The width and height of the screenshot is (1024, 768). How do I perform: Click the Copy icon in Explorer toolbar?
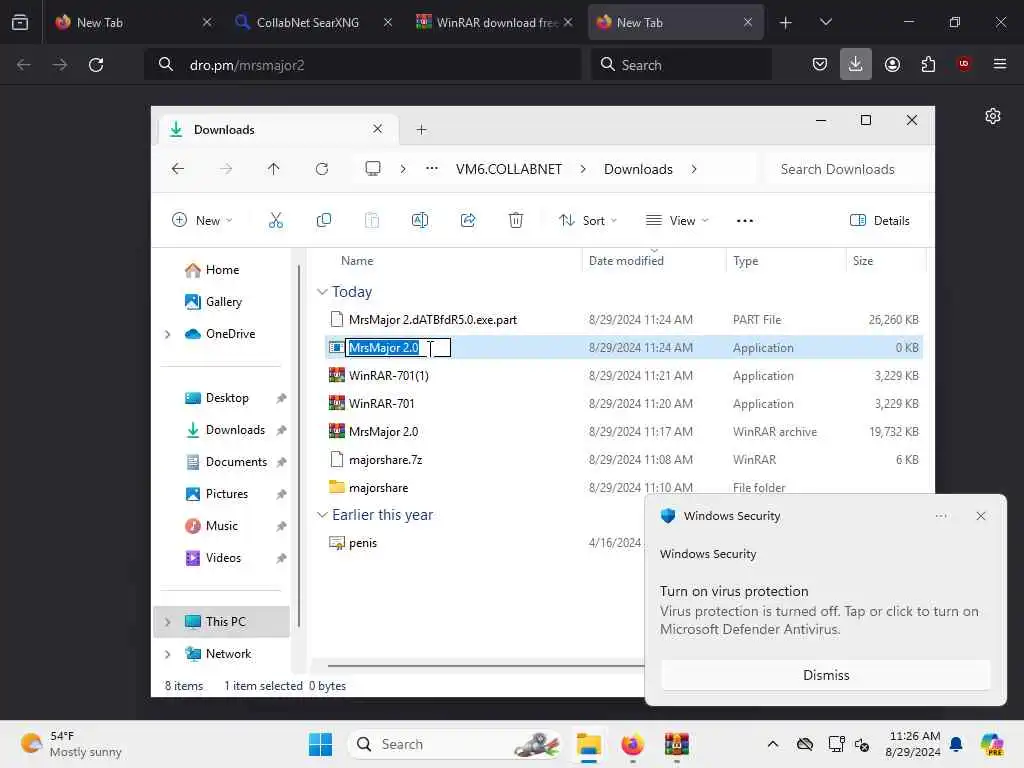[323, 220]
